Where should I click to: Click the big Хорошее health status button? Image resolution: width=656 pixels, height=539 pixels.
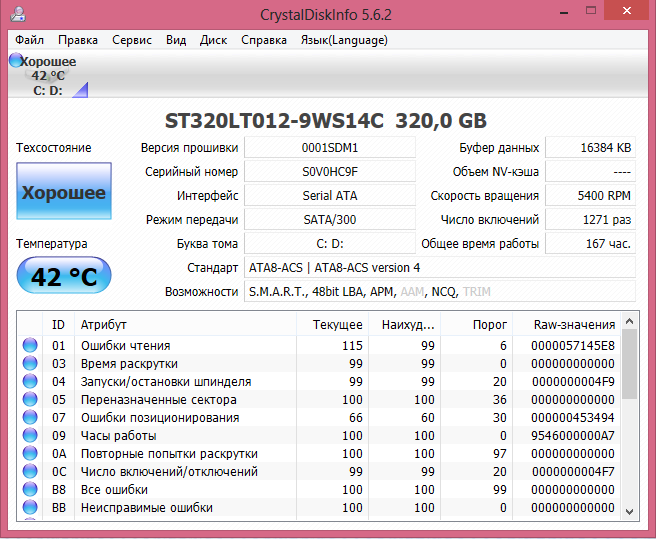pyautogui.click(x=64, y=191)
